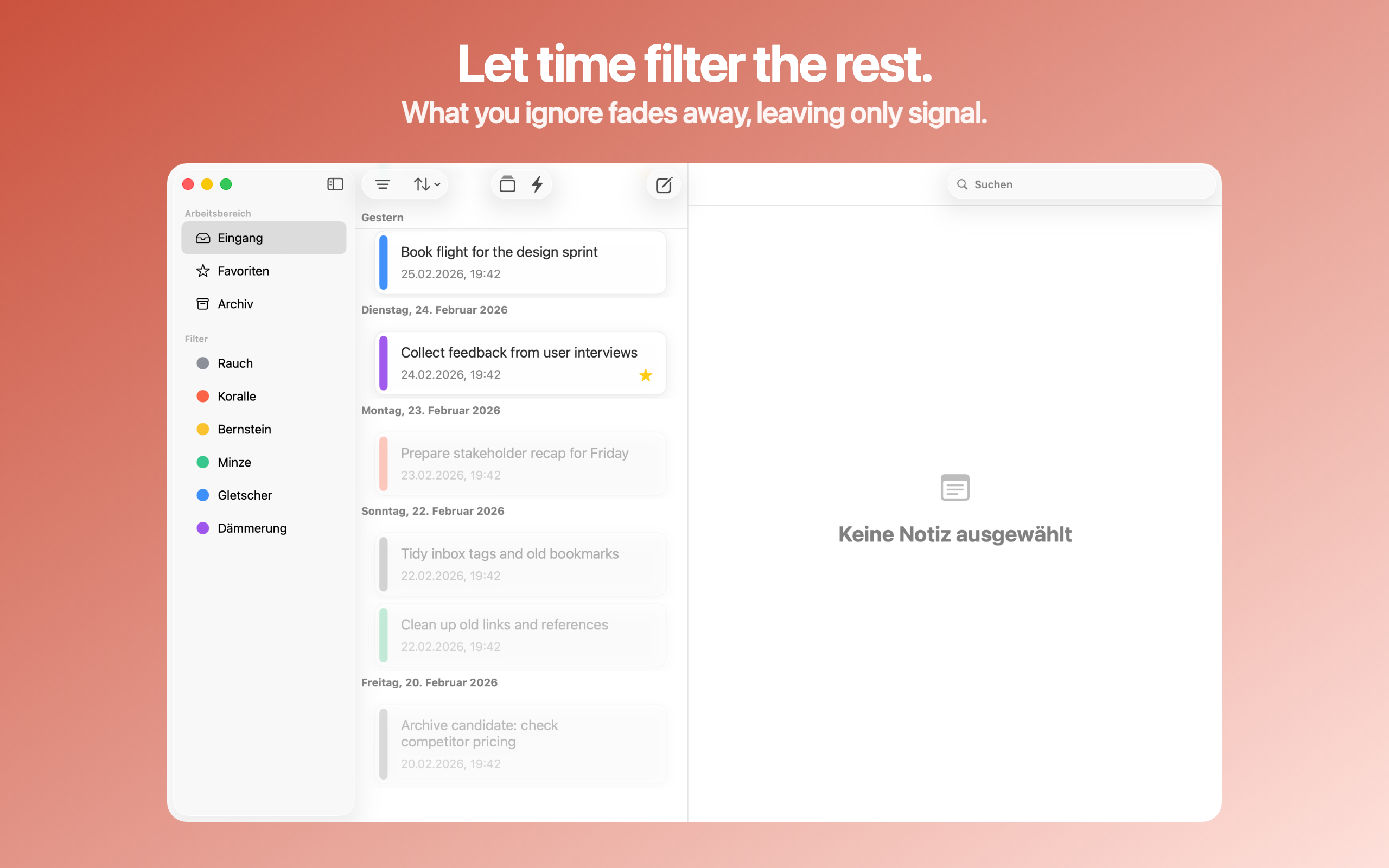
Task: Click the Archiv box icon
Action: point(202,304)
